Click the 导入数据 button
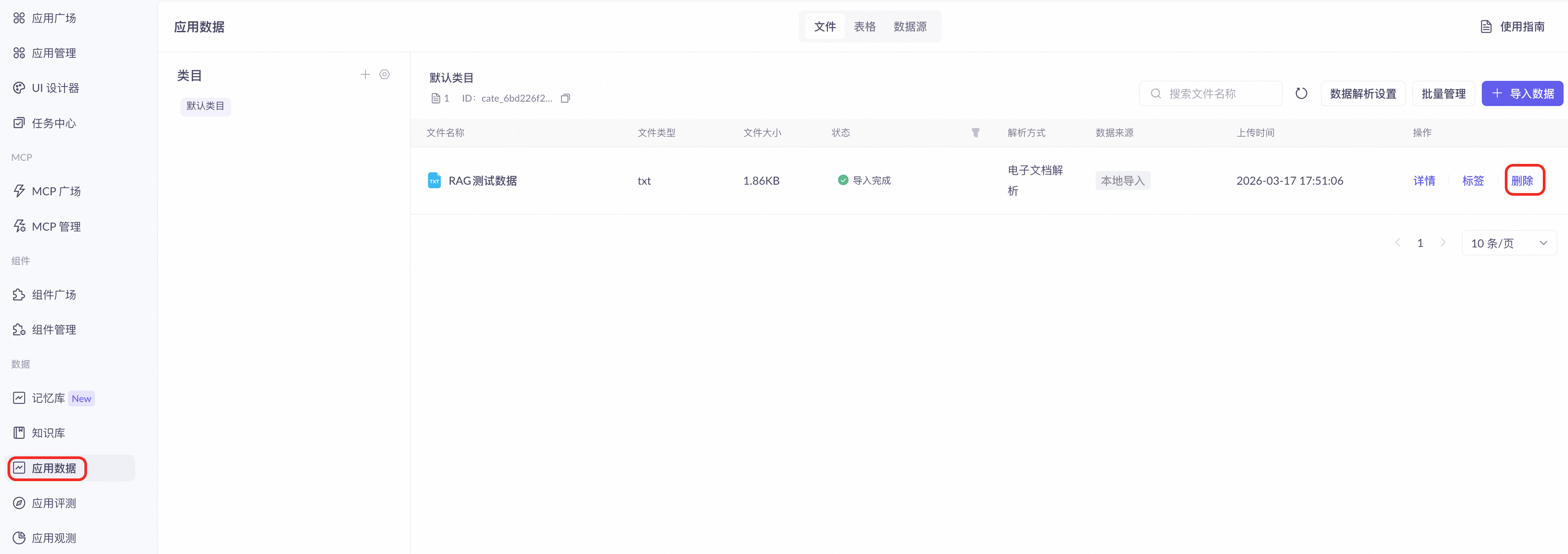Image resolution: width=1568 pixels, height=554 pixels. (x=1522, y=93)
